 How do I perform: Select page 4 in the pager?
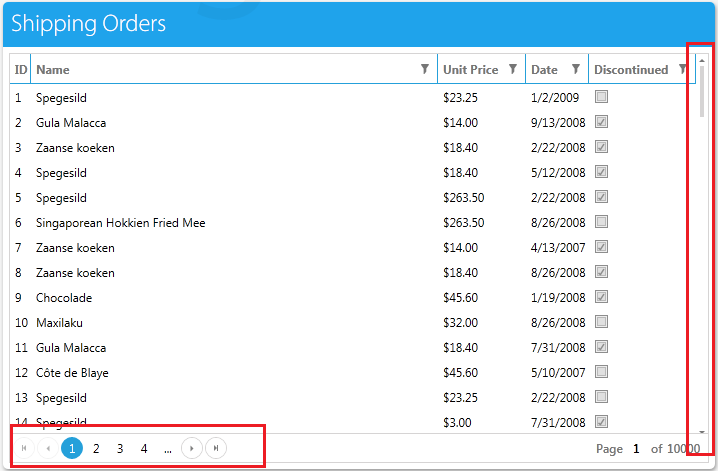pos(144,449)
